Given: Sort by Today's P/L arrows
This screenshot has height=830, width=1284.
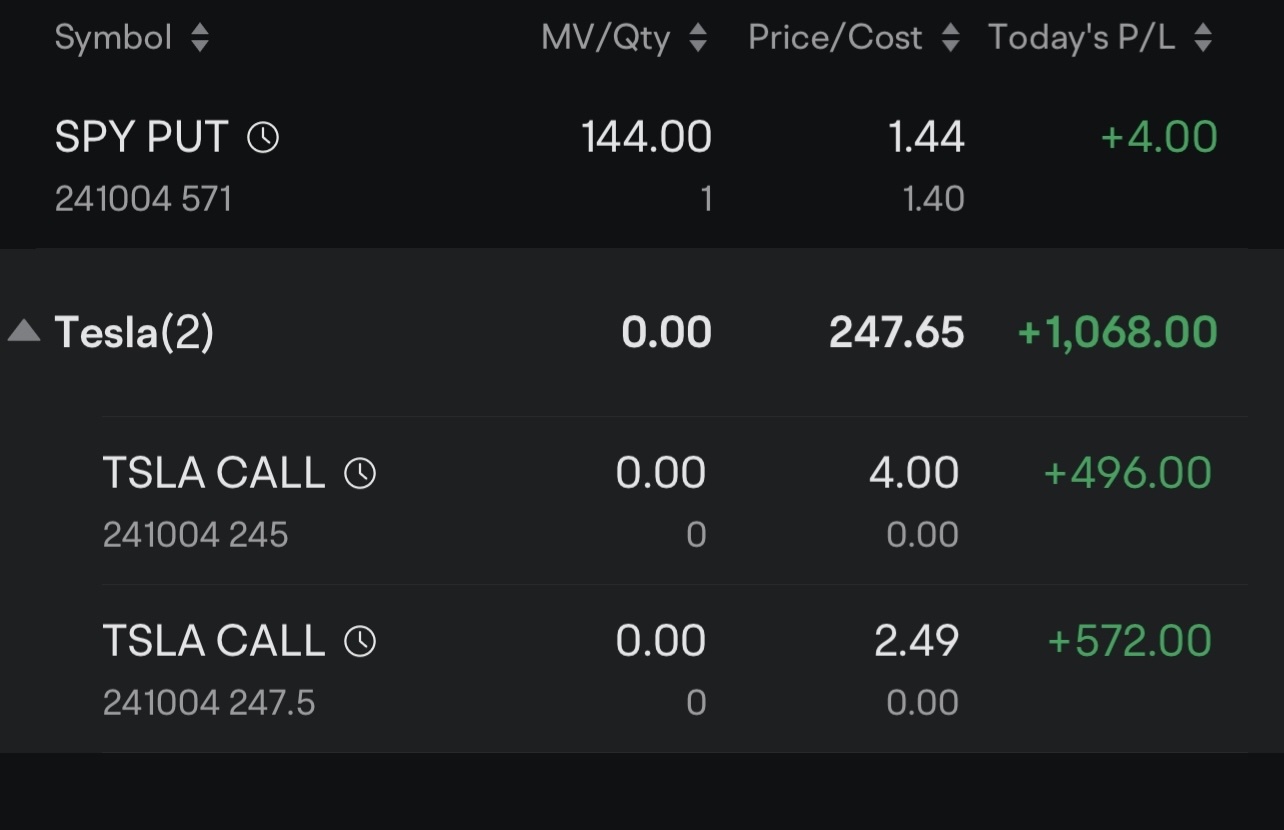Looking at the screenshot, I should point(1203,38).
